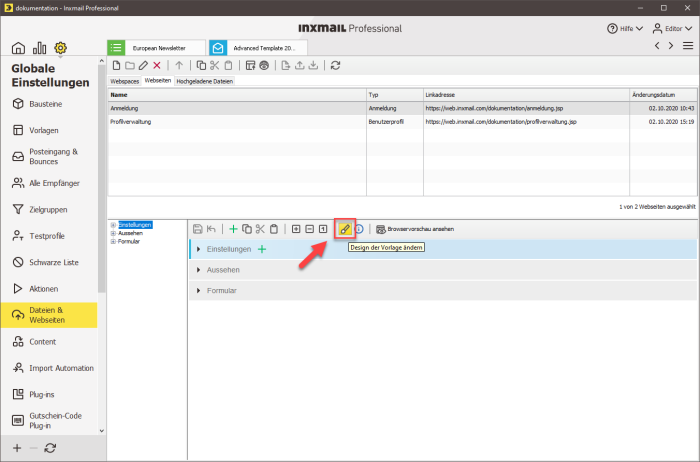Open the European Newsletter tab
The image size is (700, 462).
156,48
